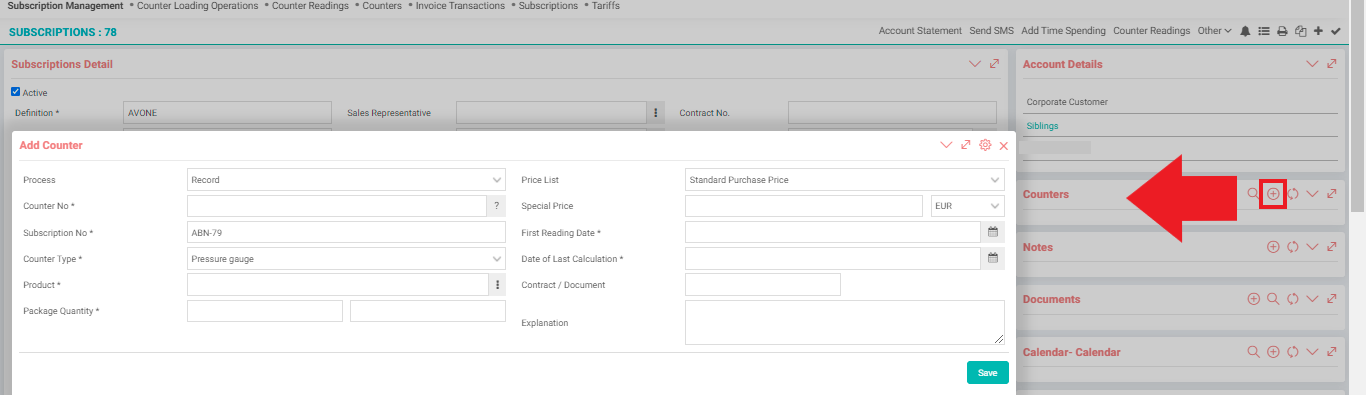Open Date of Last Calculation calendar picker
Image resolution: width=1366 pixels, height=395 pixels.
coord(993,258)
